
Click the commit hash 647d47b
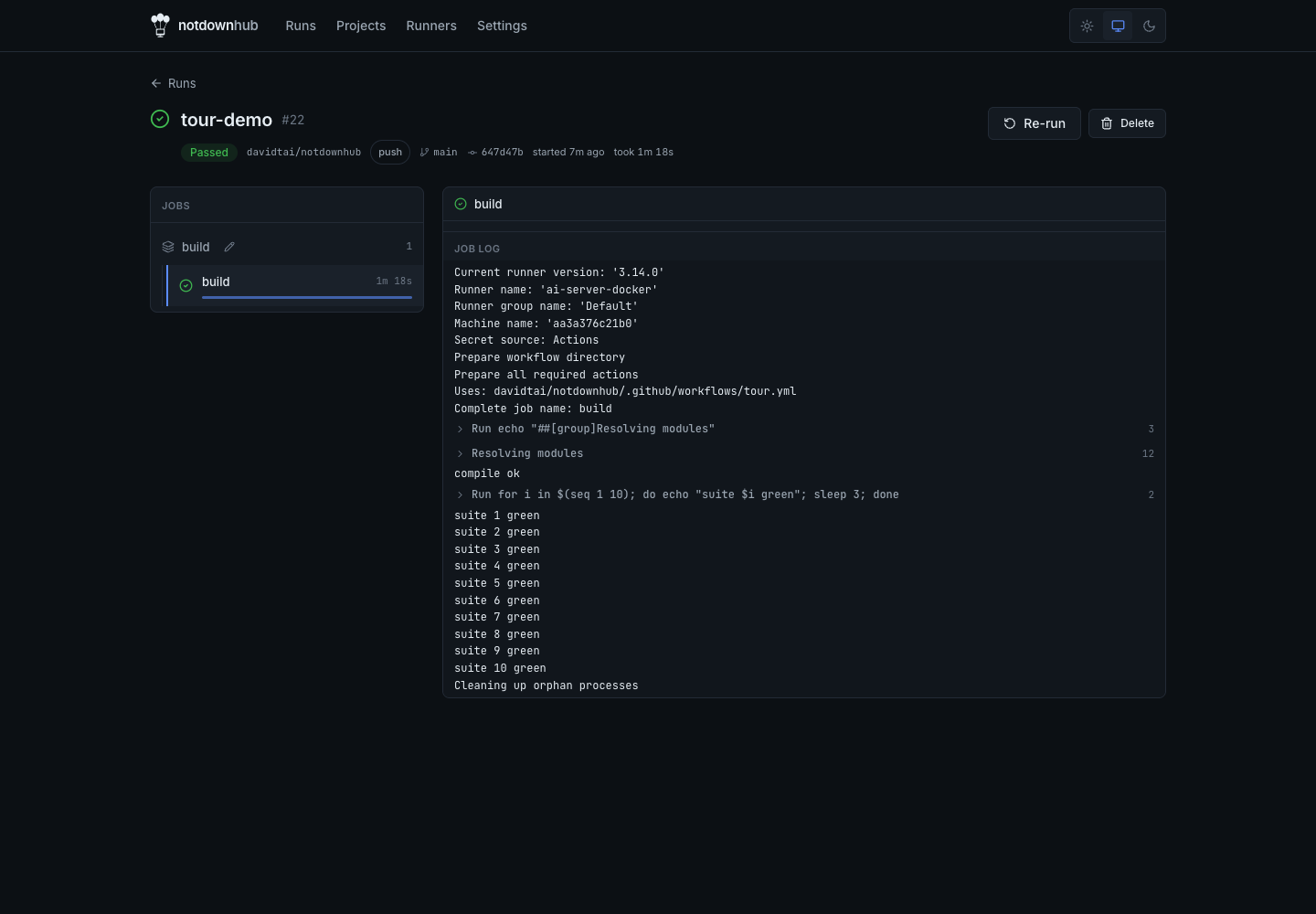tap(503, 153)
